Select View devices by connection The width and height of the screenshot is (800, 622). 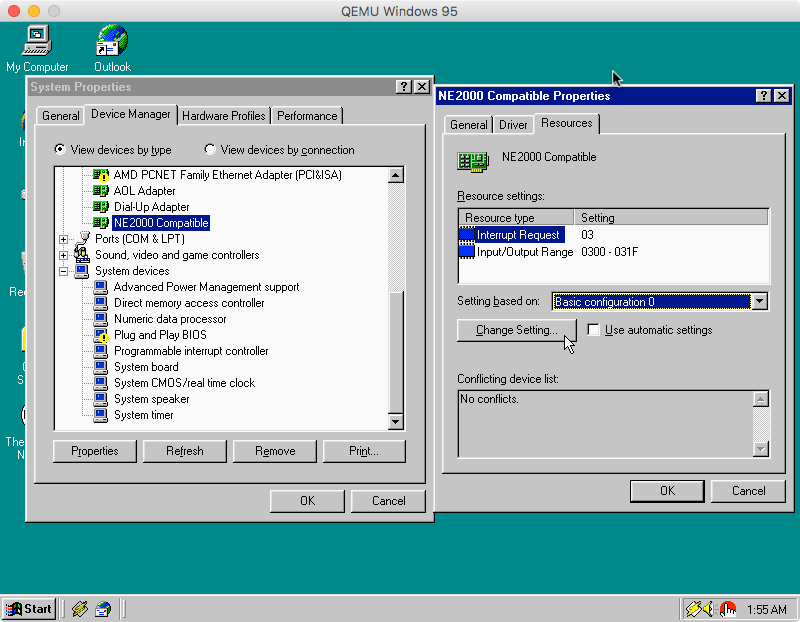(210, 149)
